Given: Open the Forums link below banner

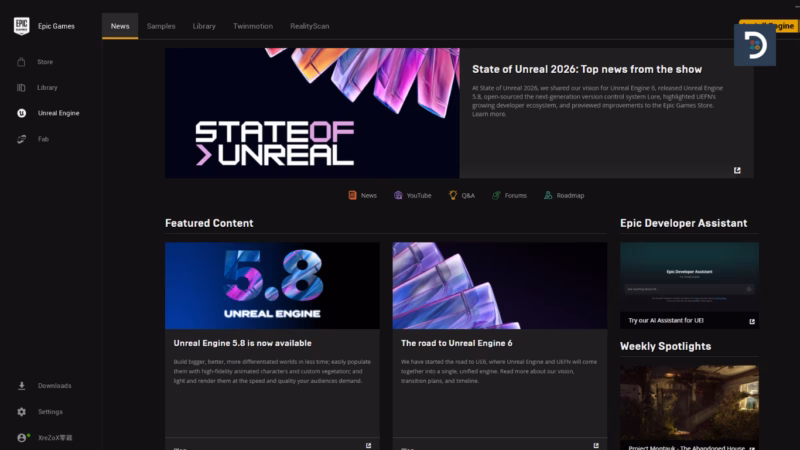Looking at the screenshot, I should point(516,195).
